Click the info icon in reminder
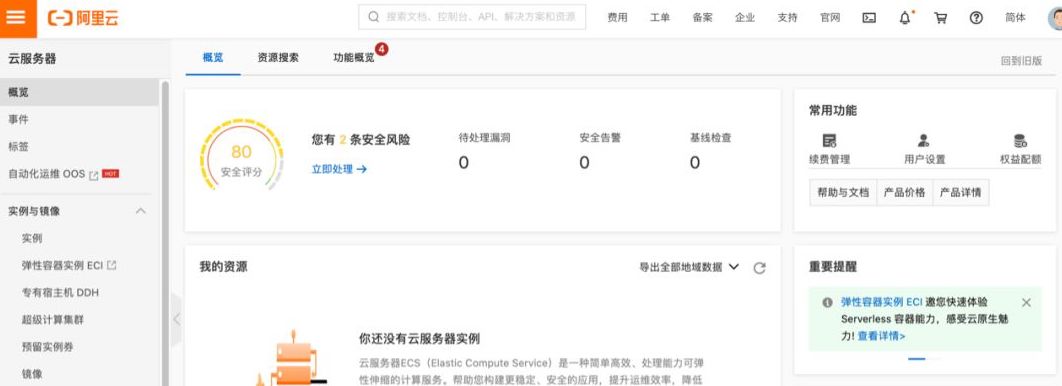The height and width of the screenshot is (386, 1062). tap(827, 303)
